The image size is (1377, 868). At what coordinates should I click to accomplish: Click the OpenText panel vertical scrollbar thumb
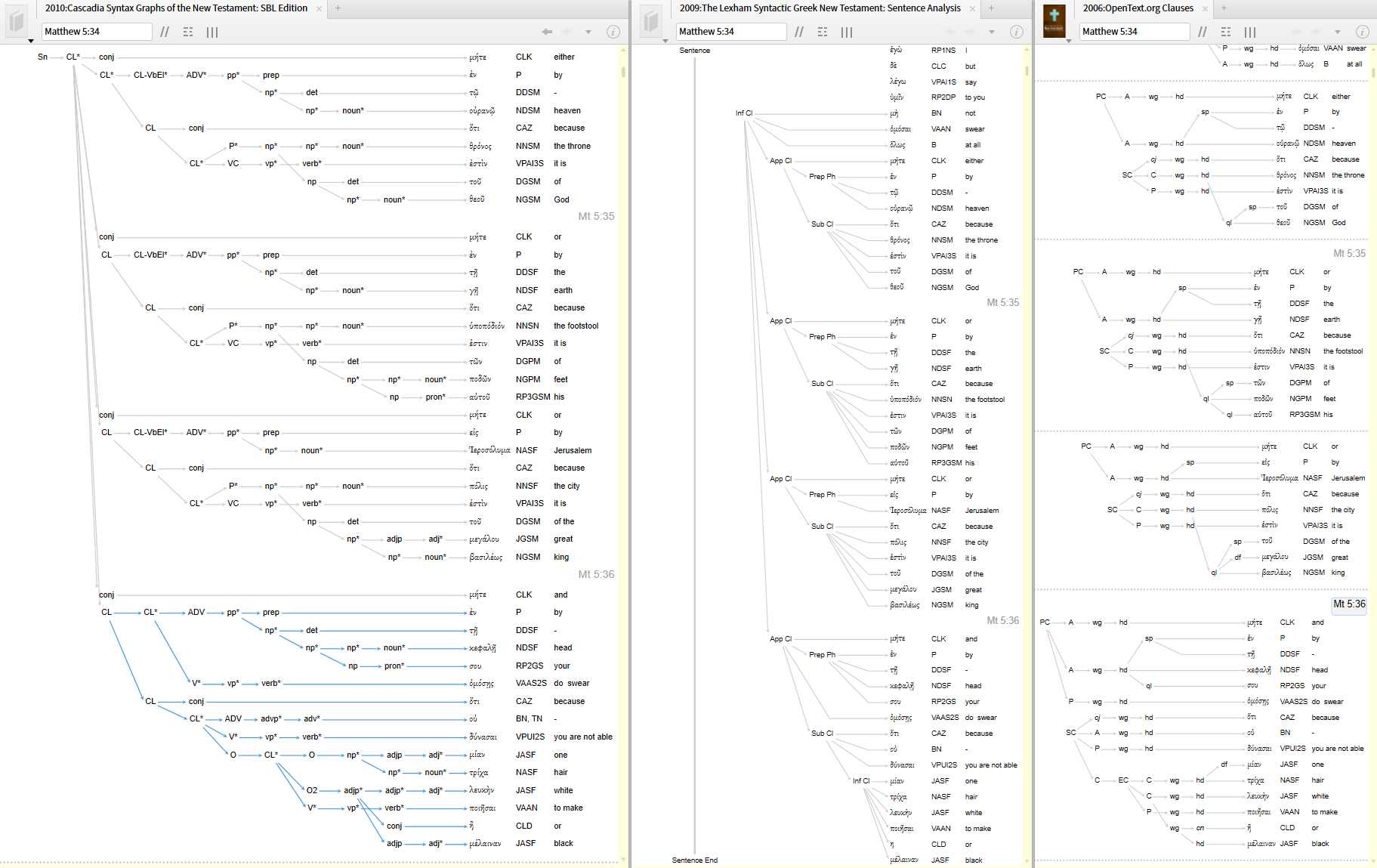[1372, 73]
